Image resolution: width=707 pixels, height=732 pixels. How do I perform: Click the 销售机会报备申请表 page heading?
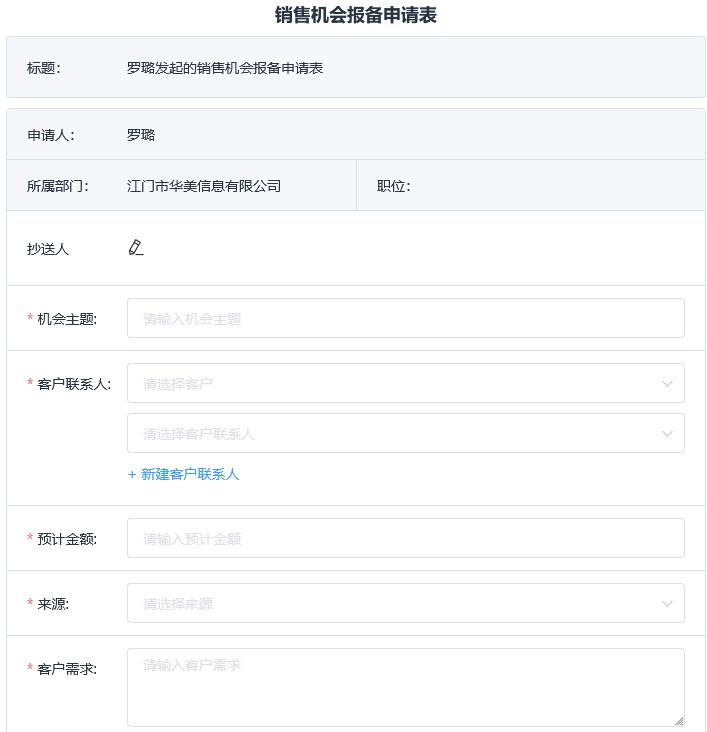pyautogui.click(x=355, y=15)
